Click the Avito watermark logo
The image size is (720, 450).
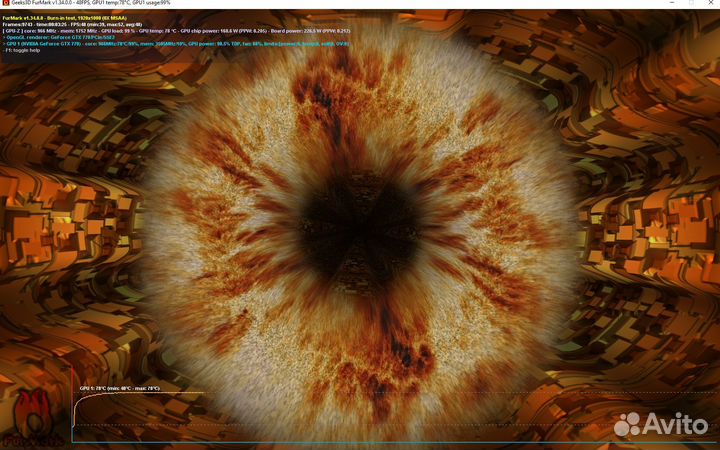(661, 424)
